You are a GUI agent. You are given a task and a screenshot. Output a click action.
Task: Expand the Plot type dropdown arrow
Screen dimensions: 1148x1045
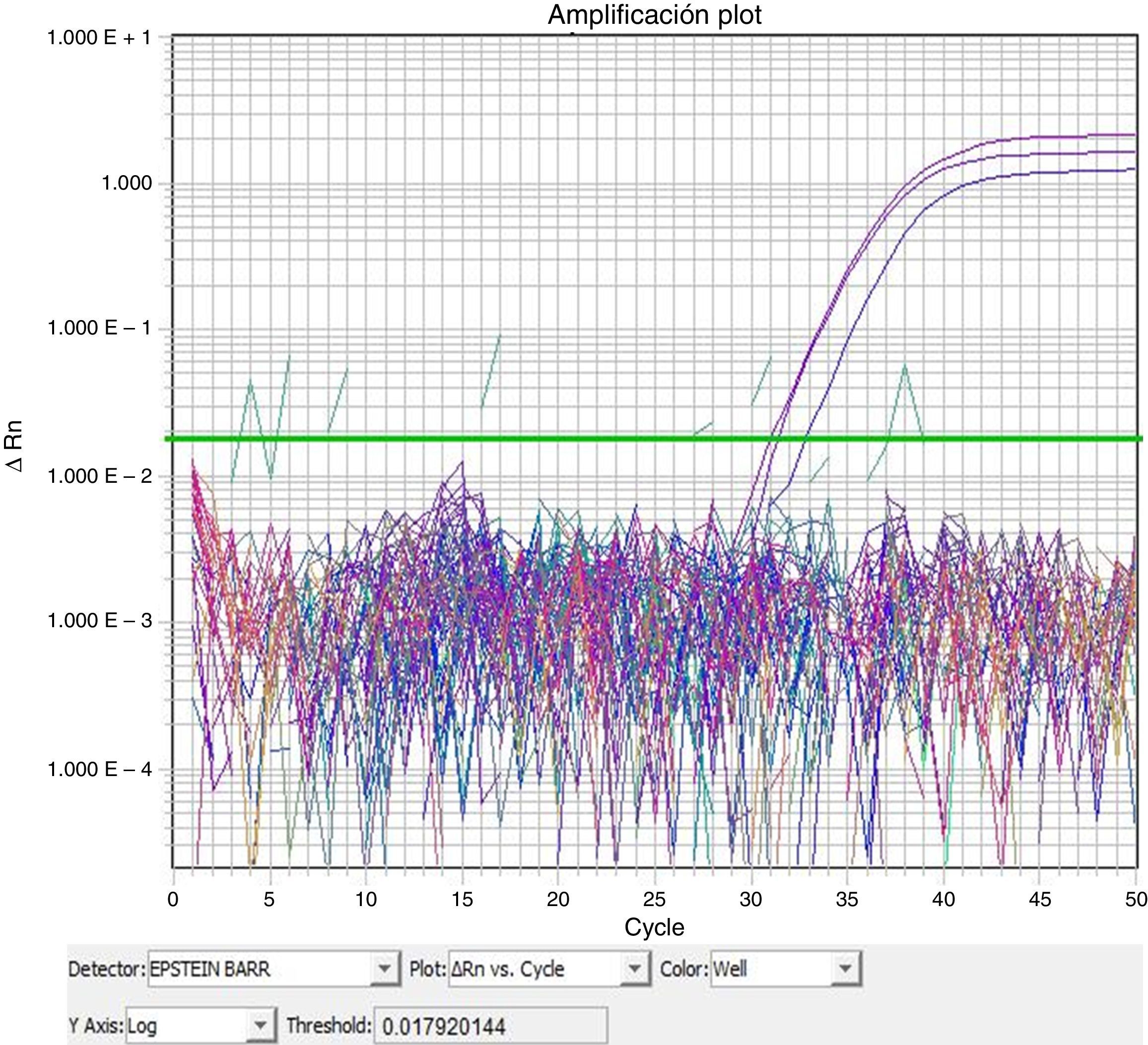tap(634, 969)
